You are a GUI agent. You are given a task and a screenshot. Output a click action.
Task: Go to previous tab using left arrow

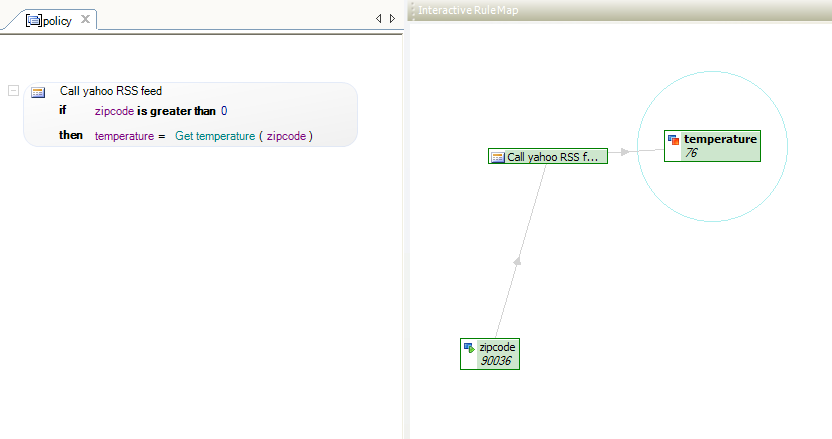point(378,19)
